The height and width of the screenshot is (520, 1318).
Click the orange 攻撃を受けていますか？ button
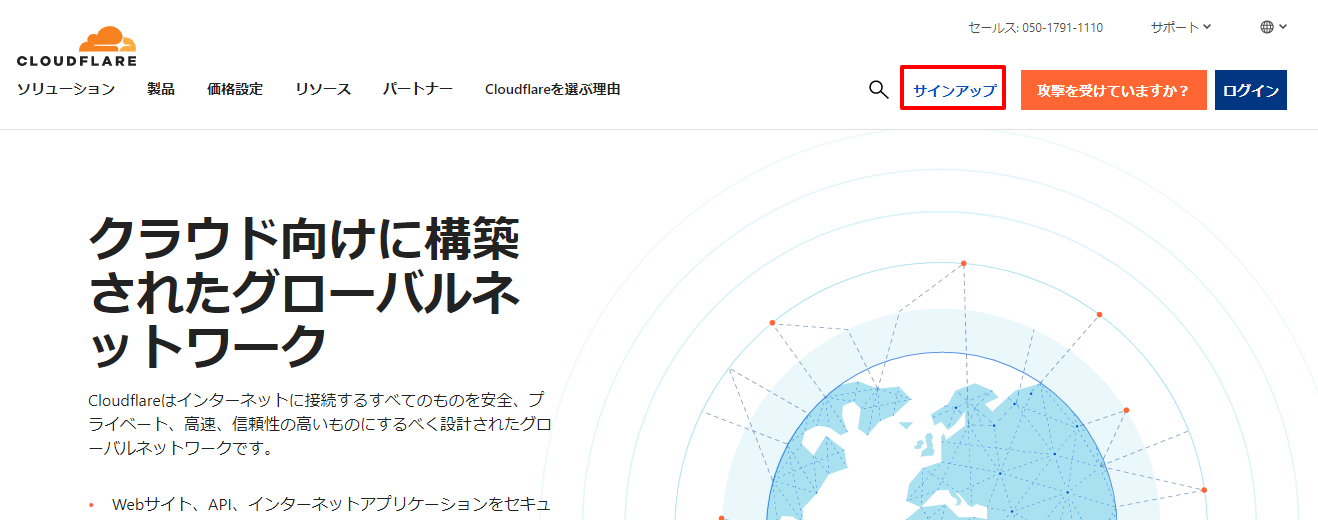[x=1113, y=90]
